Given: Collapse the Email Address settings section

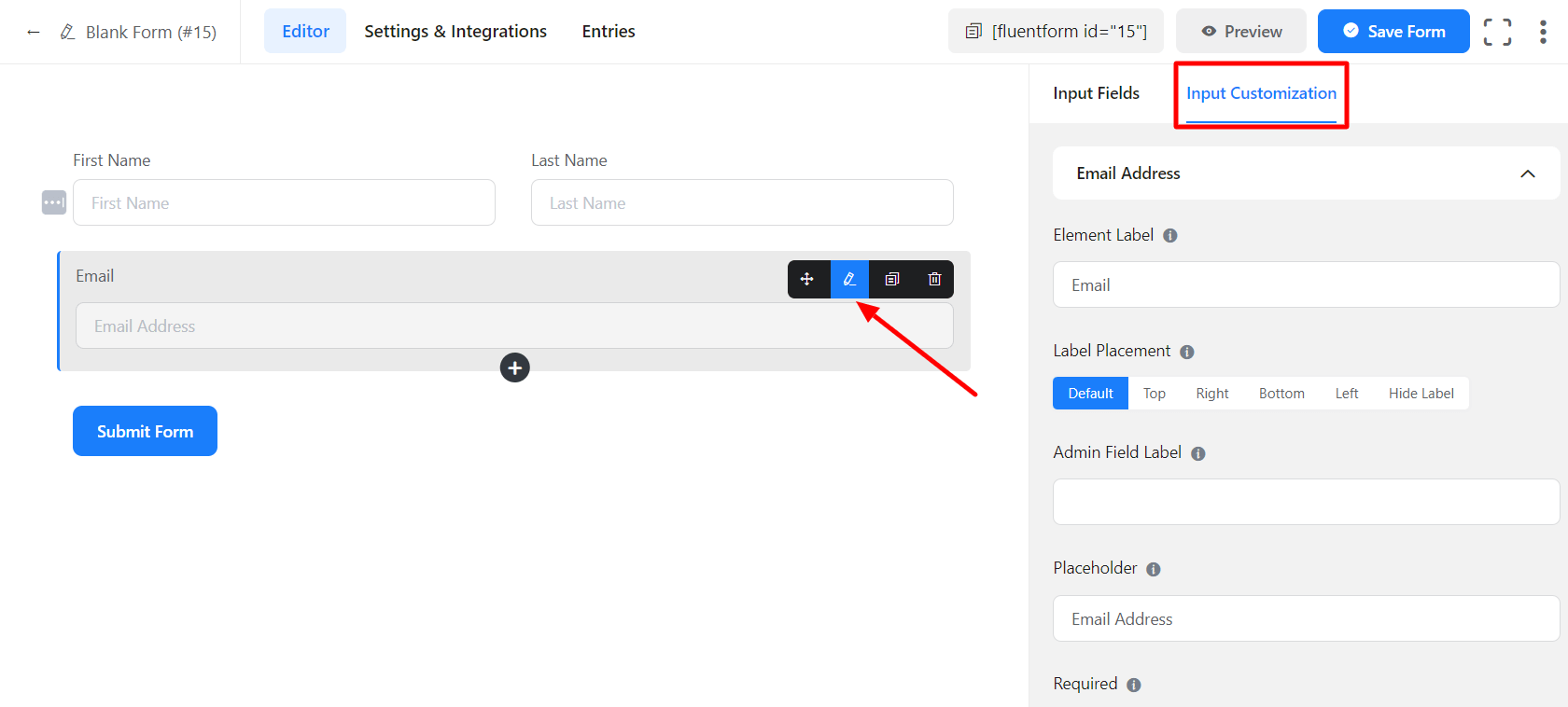Looking at the screenshot, I should pyautogui.click(x=1527, y=173).
